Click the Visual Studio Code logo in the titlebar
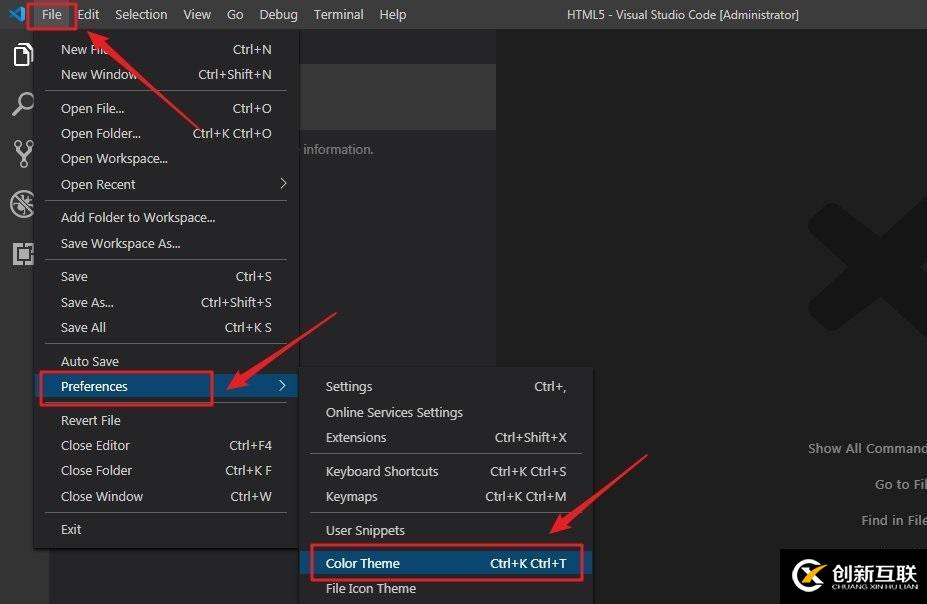The height and width of the screenshot is (604, 927). coord(13,14)
